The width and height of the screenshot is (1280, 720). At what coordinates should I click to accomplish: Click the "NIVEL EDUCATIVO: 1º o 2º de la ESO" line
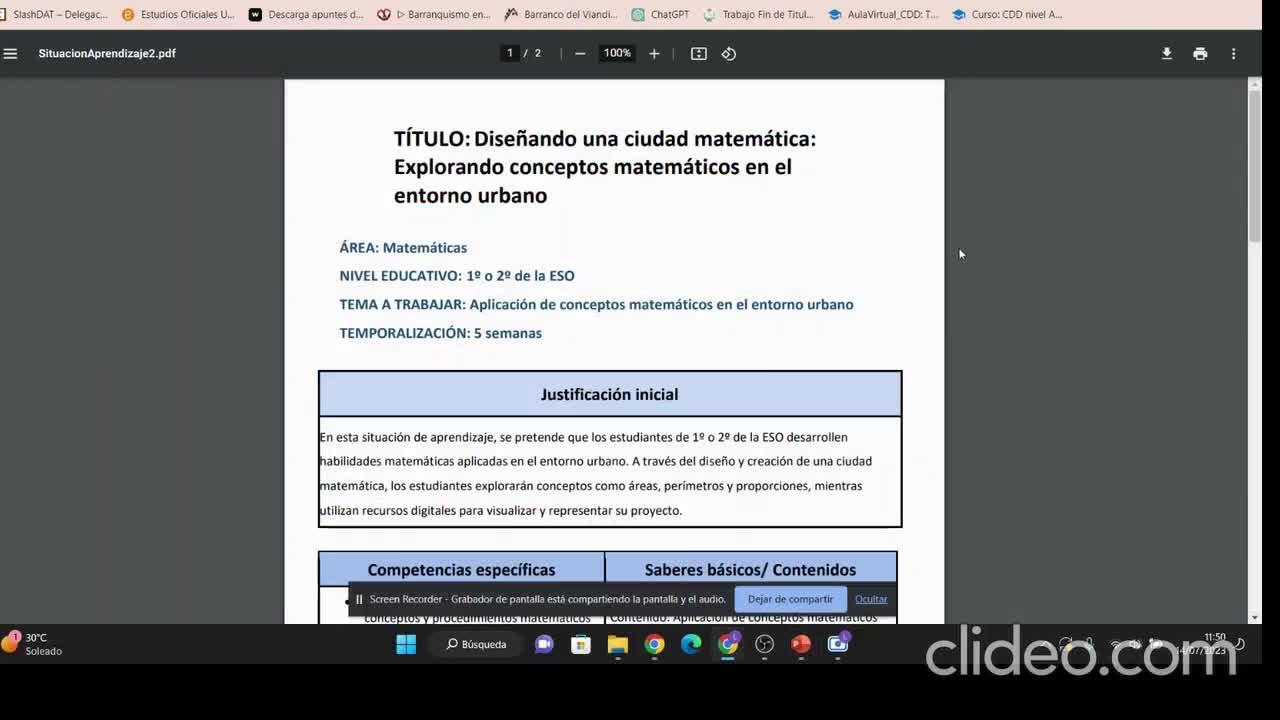[x=457, y=276]
